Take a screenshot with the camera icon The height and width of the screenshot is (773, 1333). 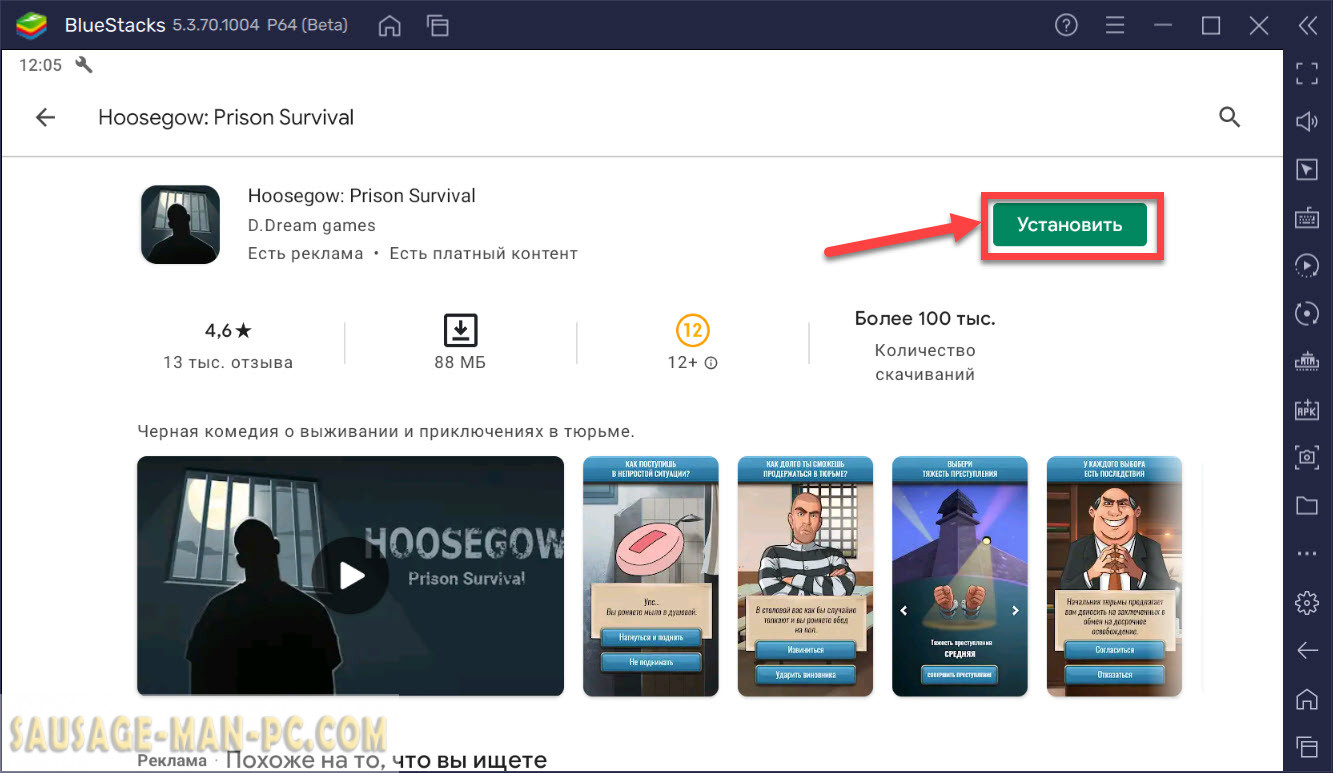tap(1307, 456)
